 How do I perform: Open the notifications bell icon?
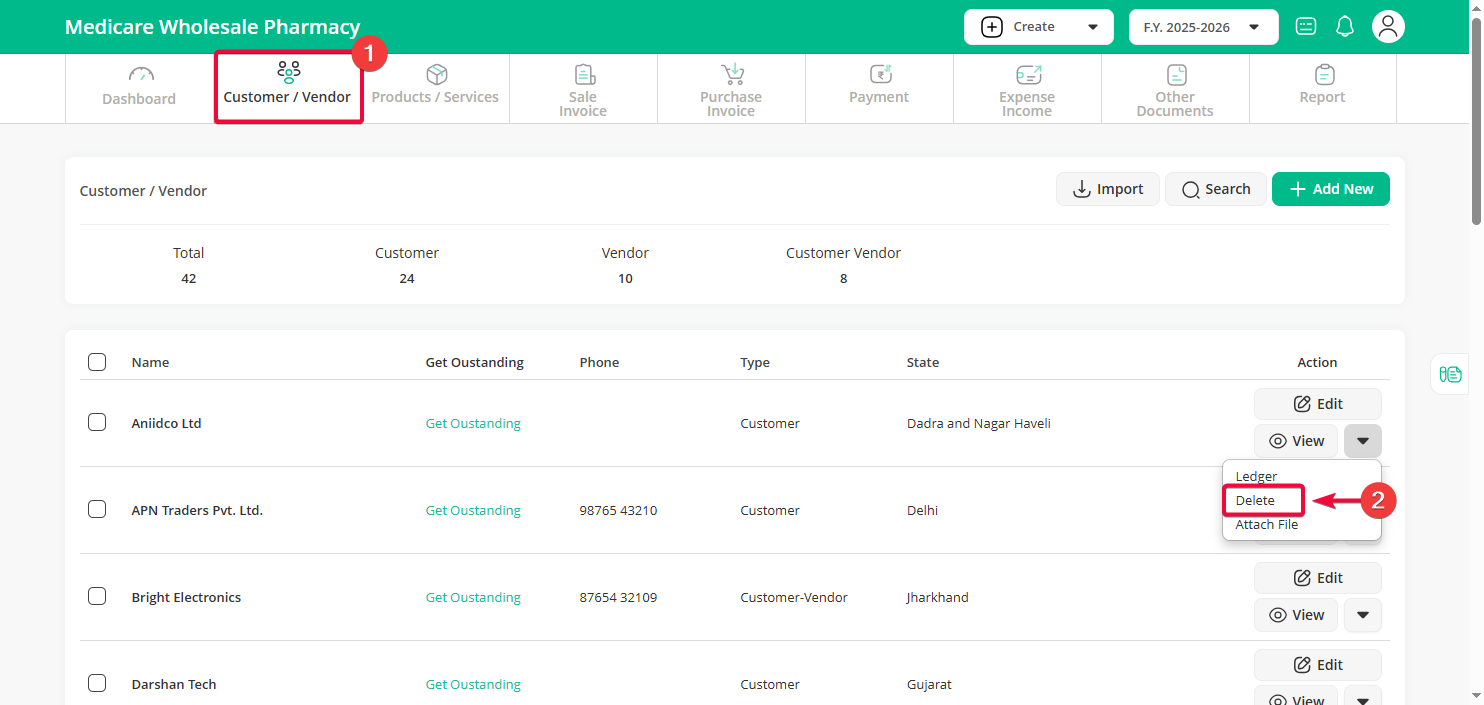point(1345,27)
